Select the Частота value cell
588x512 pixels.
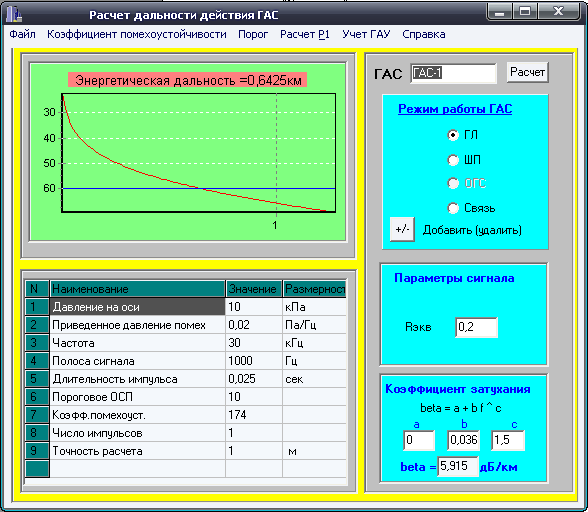pos(254,343)
